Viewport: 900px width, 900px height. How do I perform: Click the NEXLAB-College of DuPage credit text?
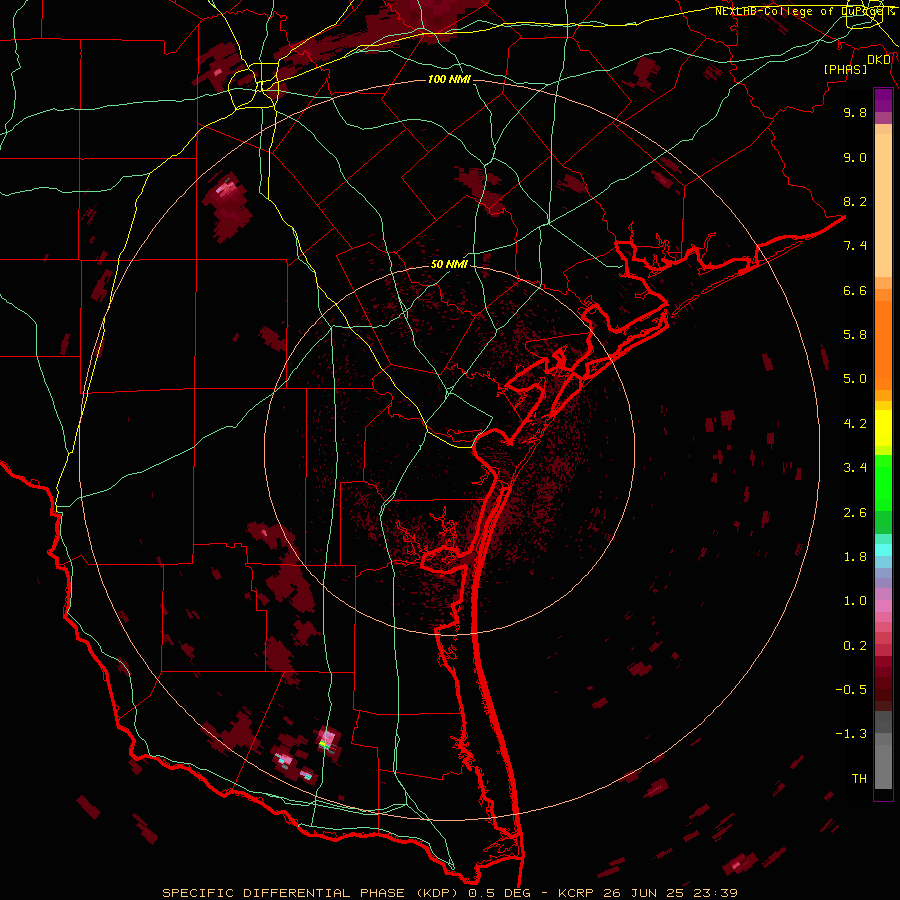[x=804, y=11]
